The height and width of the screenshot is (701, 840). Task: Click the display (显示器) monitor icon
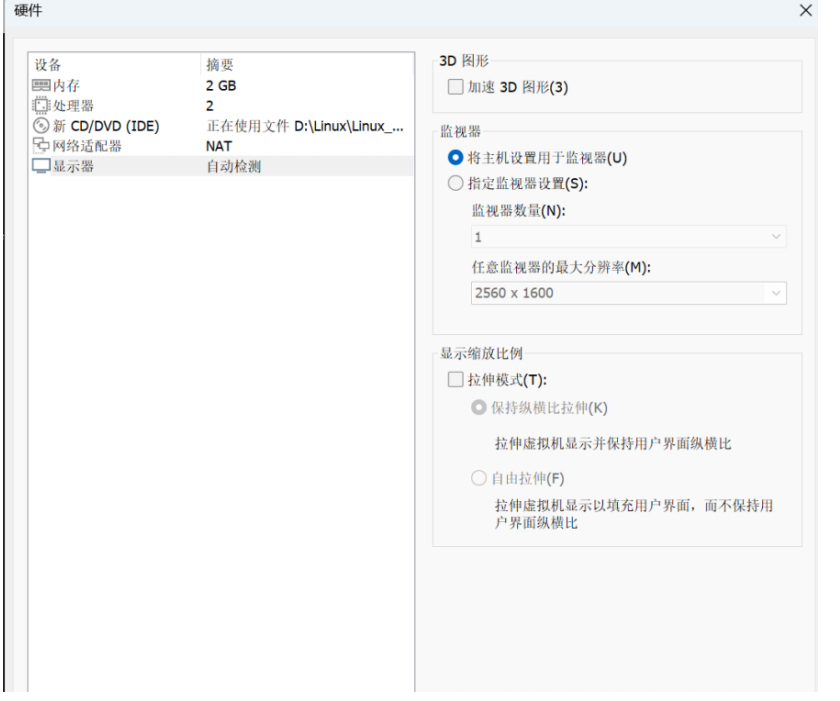pos(41,166)
